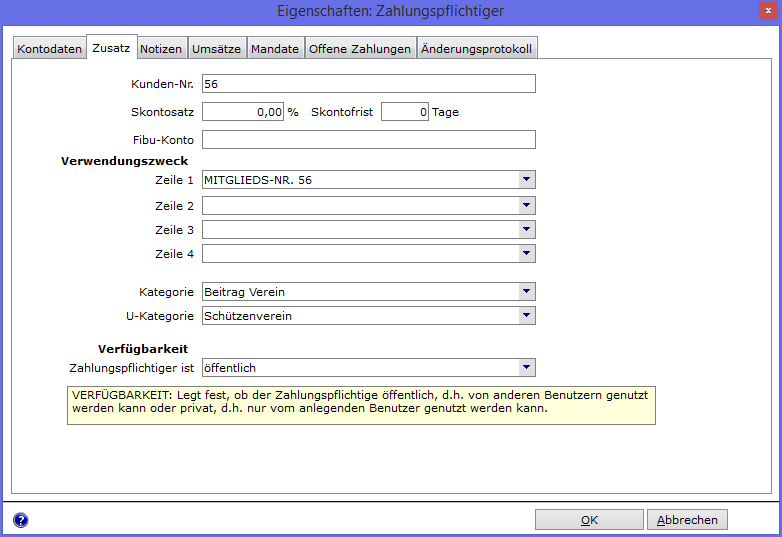Click the Verwendungszweck section heading
Screen dimensions: 782x537
pyautogui.click(x=125, y=161)
